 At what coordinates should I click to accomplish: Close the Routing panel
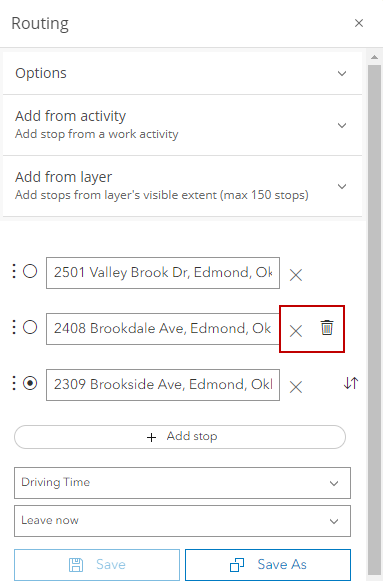click(x=359, y=23)
